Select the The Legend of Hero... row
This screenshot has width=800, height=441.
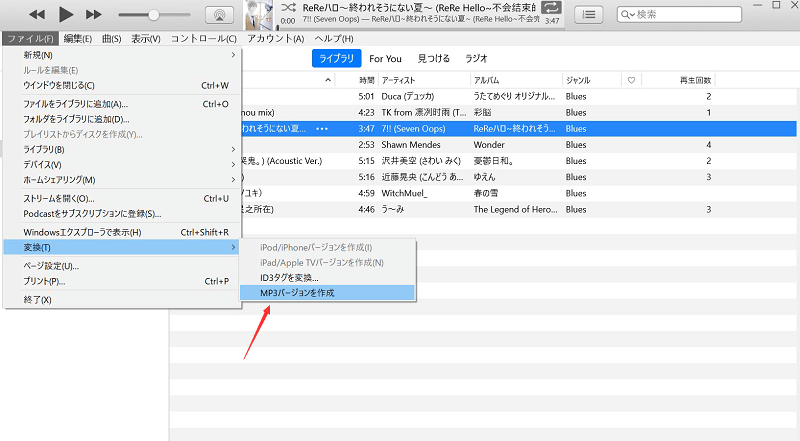pyautogui.click(x=483, y=209)
